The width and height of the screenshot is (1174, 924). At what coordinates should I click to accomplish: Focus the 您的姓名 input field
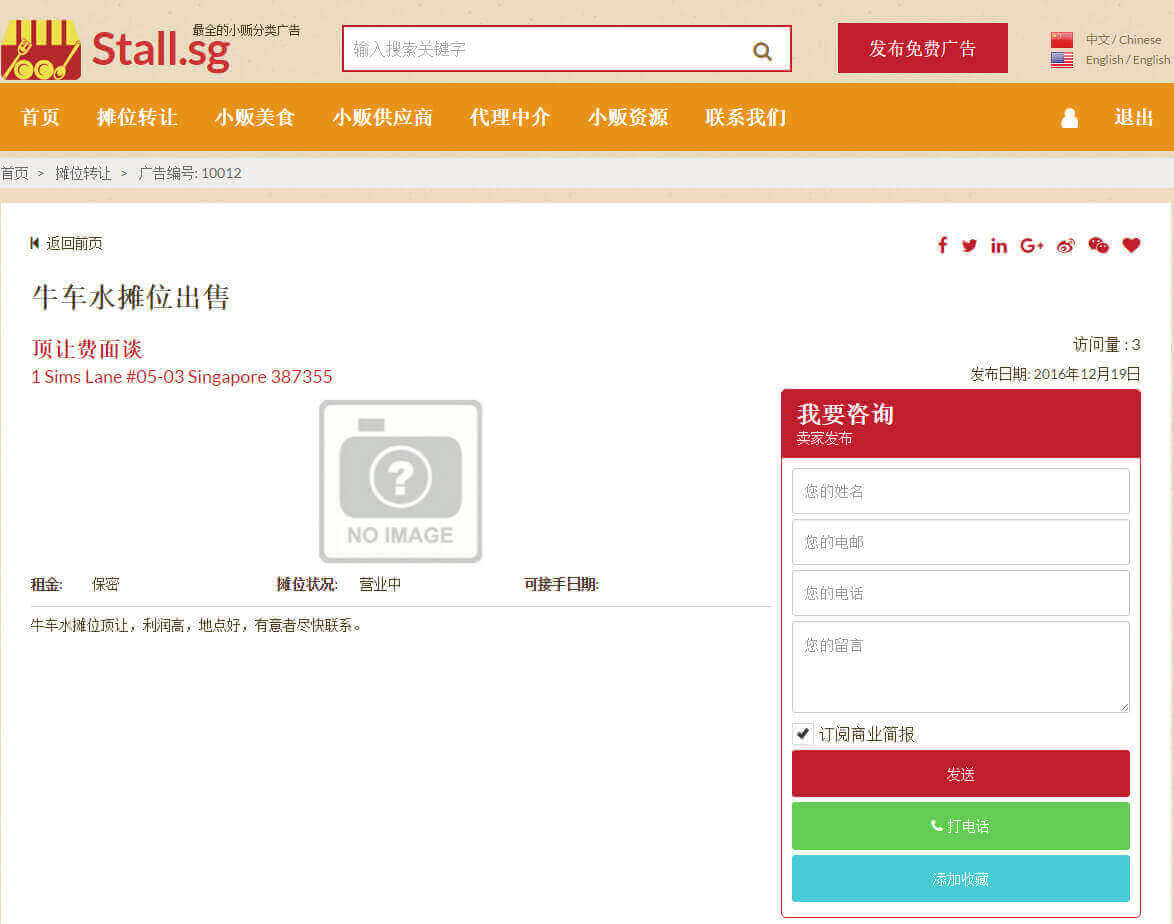point(960,491)
